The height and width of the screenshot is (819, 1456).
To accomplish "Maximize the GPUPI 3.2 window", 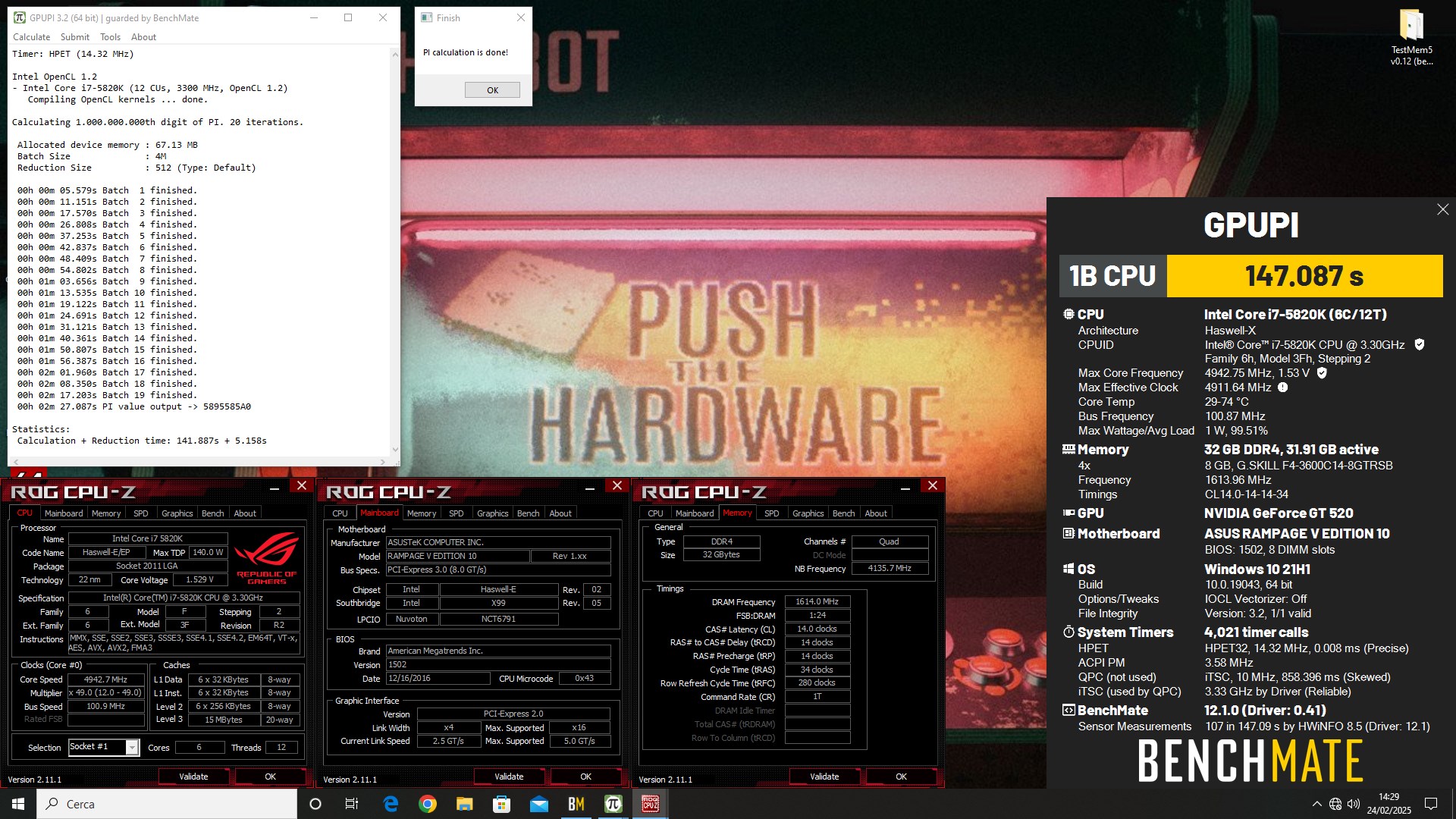I will 348,18.
